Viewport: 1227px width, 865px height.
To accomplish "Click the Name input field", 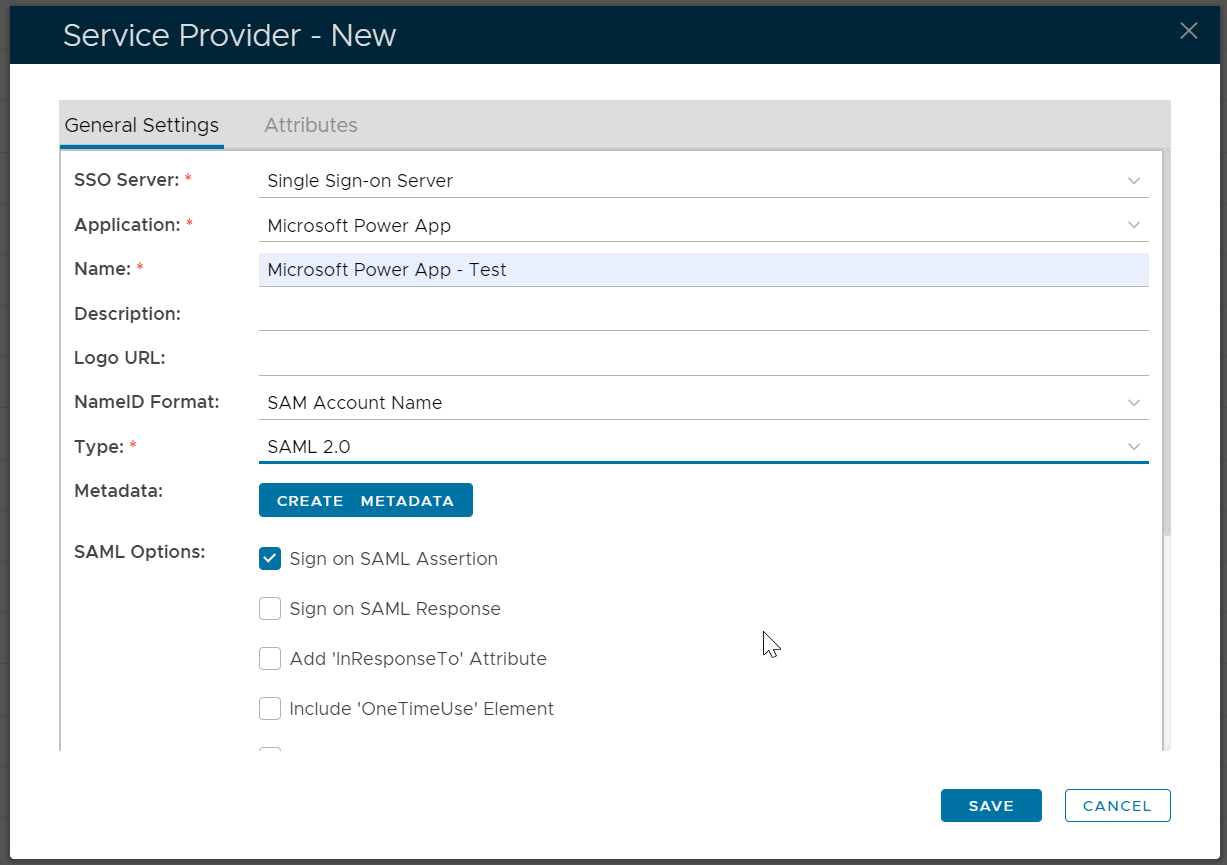I will [x=702, y=270].
